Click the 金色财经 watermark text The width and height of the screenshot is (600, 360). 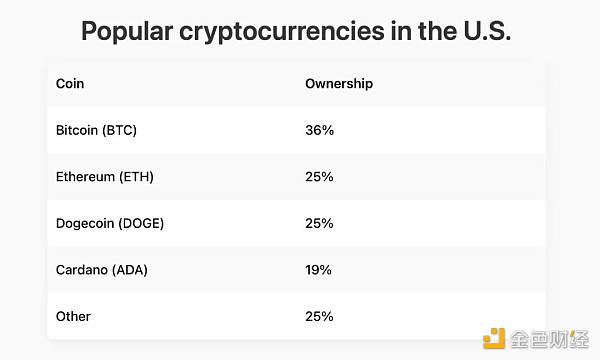click(550, 339)
